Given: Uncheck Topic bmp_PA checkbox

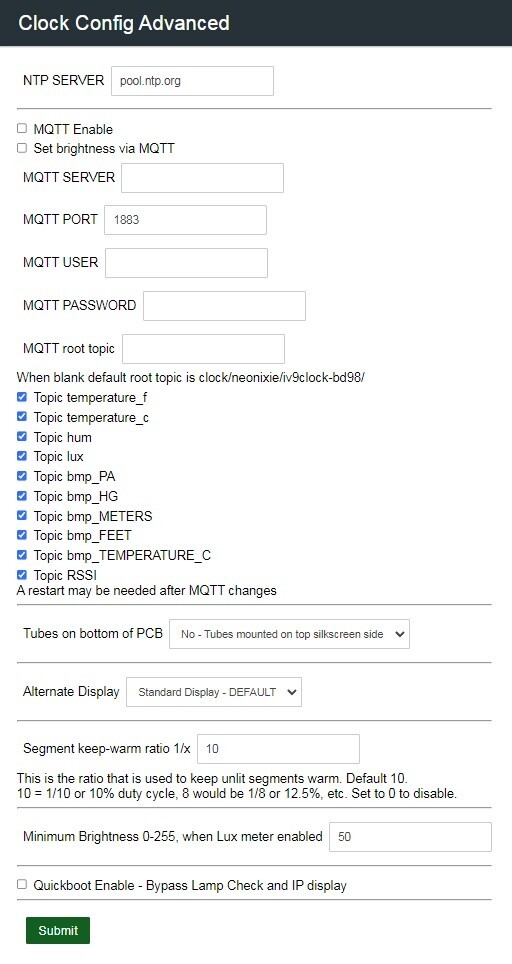Looking at the screenshot, I should click(22, 476).
